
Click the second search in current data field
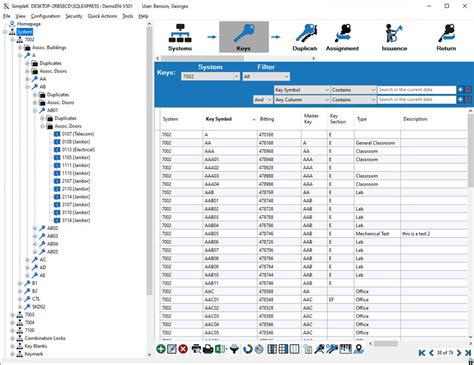[417, 99]
